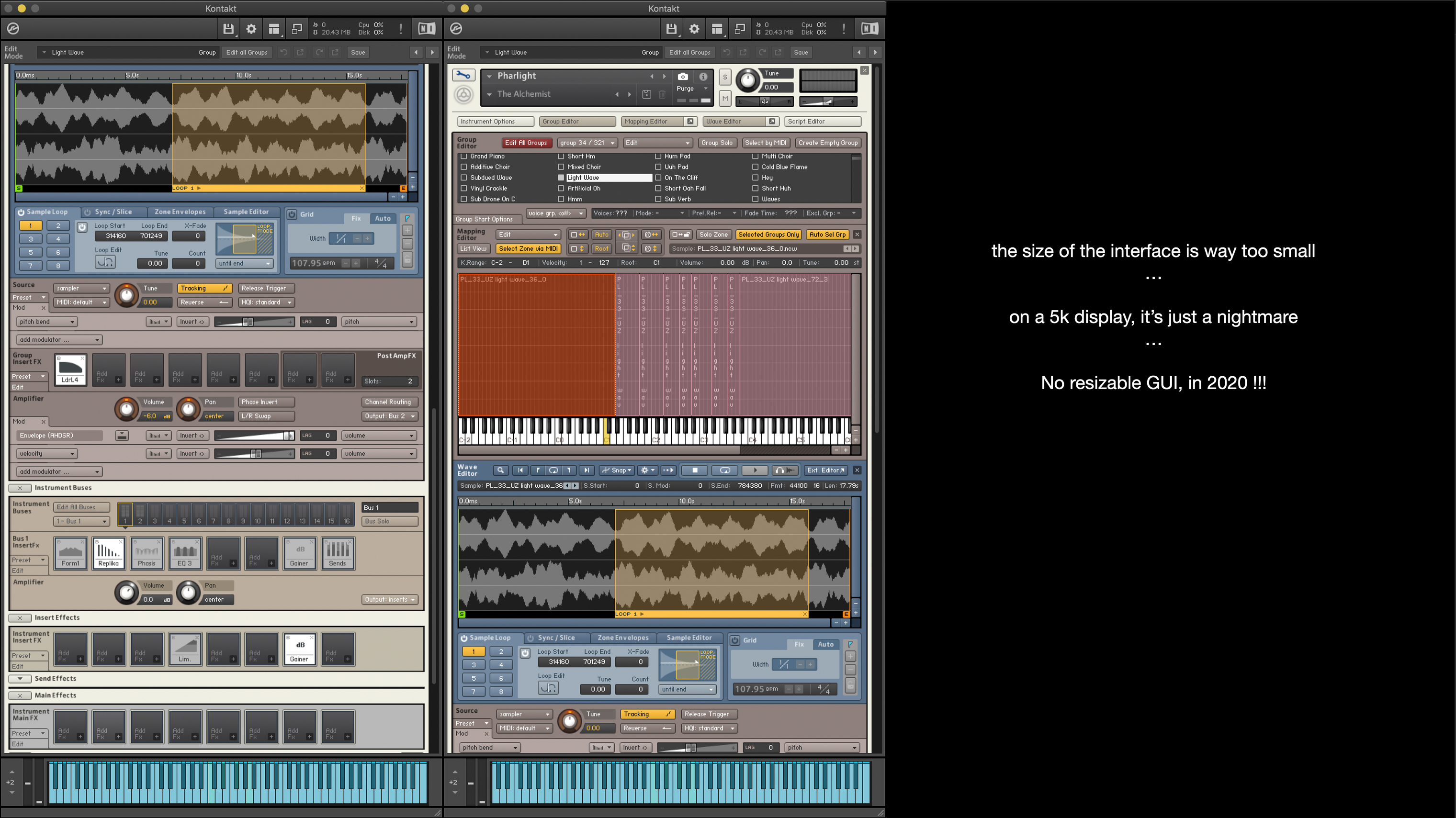
Task: Open the Output: Bus 2 dropdown
Action: click(390, 416)
